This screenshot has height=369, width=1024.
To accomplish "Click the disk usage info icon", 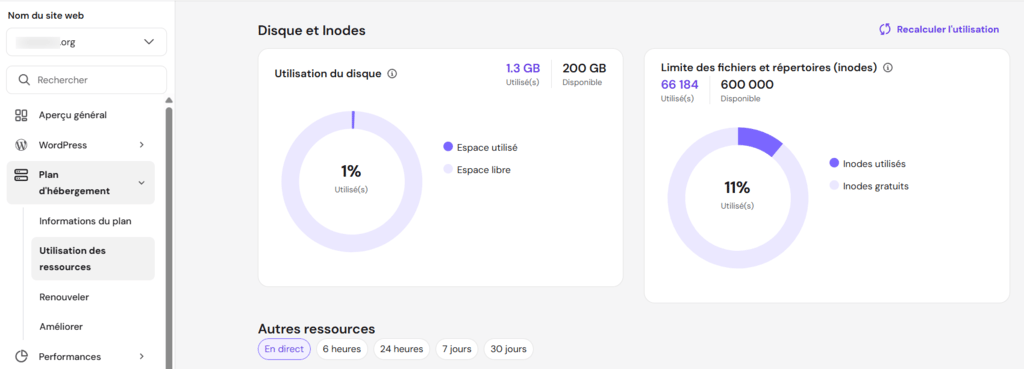I will (x=392, y=74).
